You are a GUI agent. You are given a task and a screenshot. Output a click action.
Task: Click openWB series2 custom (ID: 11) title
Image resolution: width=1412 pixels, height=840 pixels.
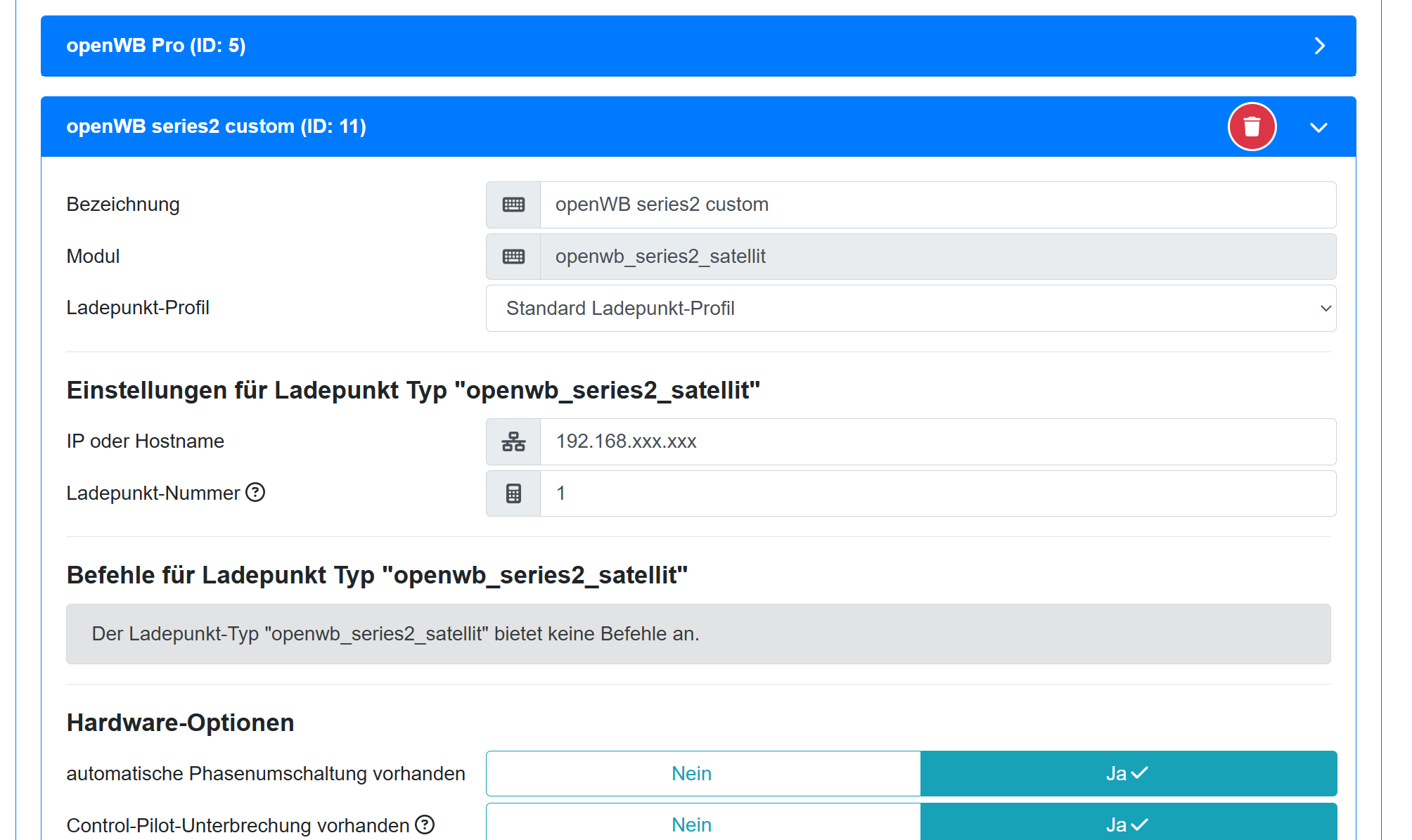[x=217, y=127]
